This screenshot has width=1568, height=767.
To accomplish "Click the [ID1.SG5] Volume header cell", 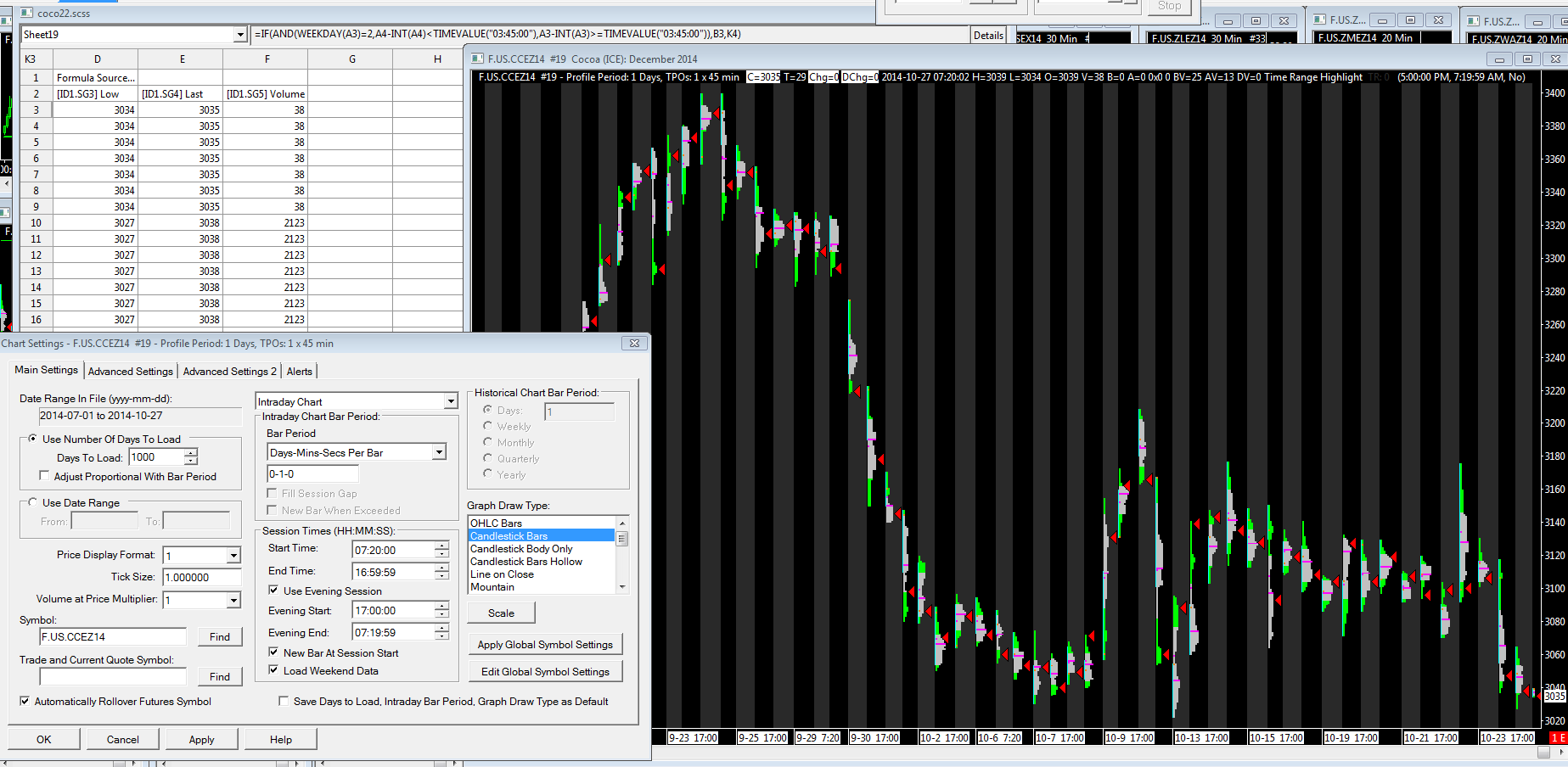I will (x=266, y=94).
